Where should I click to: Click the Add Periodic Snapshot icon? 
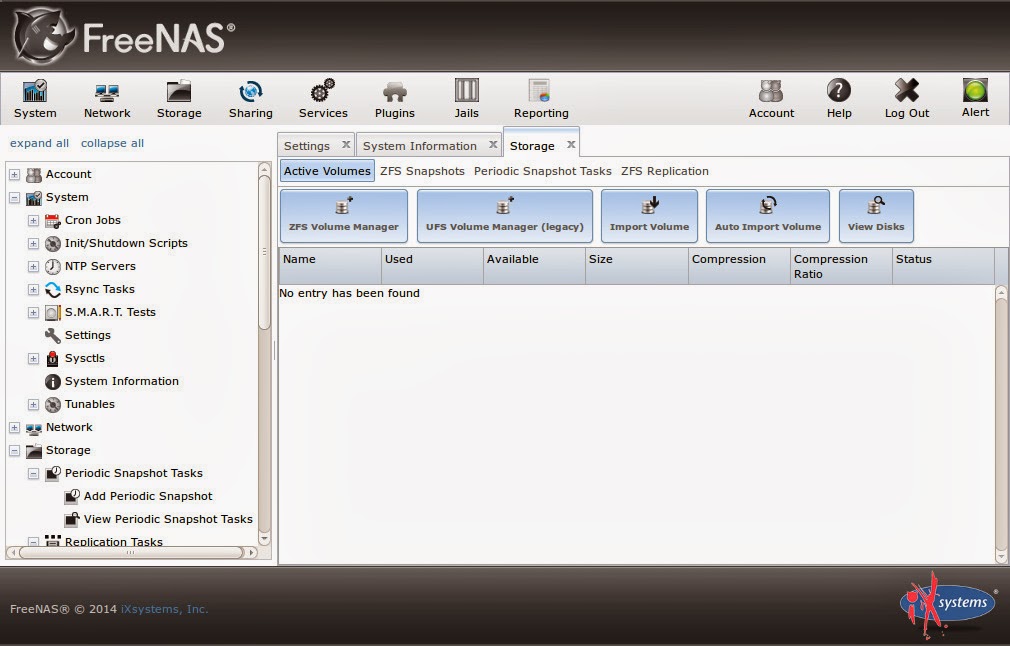(x=72, y=497)
